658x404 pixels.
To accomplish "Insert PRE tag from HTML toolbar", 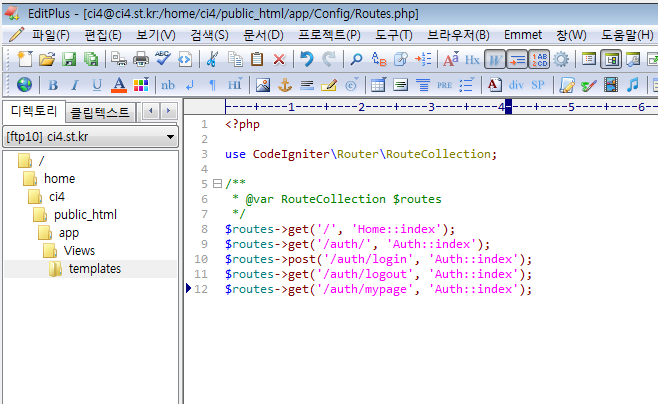I will pyautogui.click(x=444, y=86).
